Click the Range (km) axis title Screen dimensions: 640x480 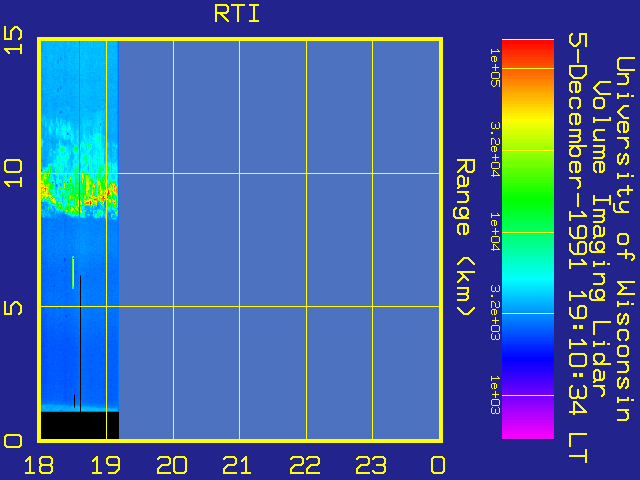coord(465,238)
